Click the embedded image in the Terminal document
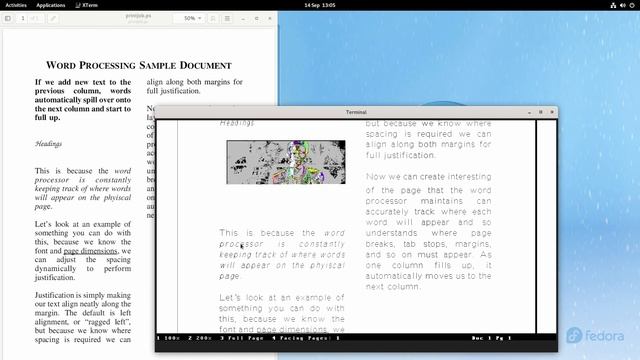Viewport: 640px width, 360px height. point(286,162)
